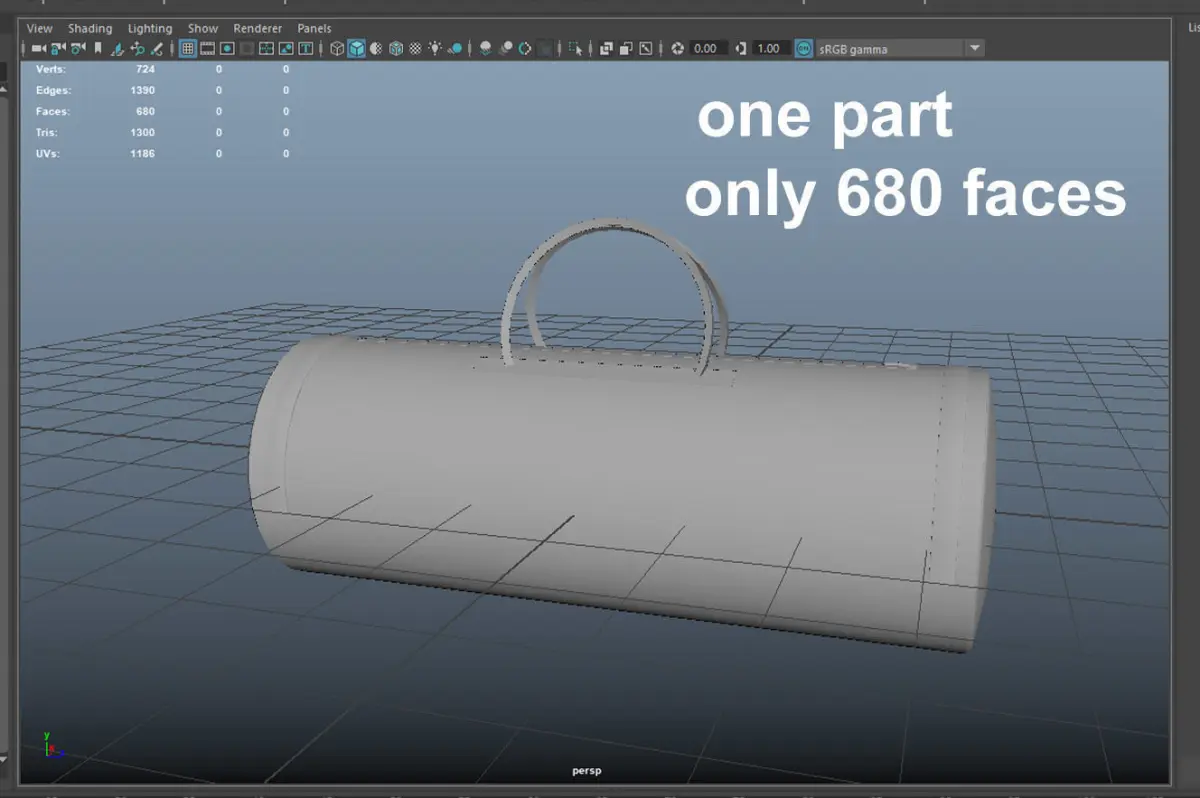The height and width of the screenshot is (798, 1200).
Task: Click X-Ray Active Components icon
Action: [x=627, y=48]
